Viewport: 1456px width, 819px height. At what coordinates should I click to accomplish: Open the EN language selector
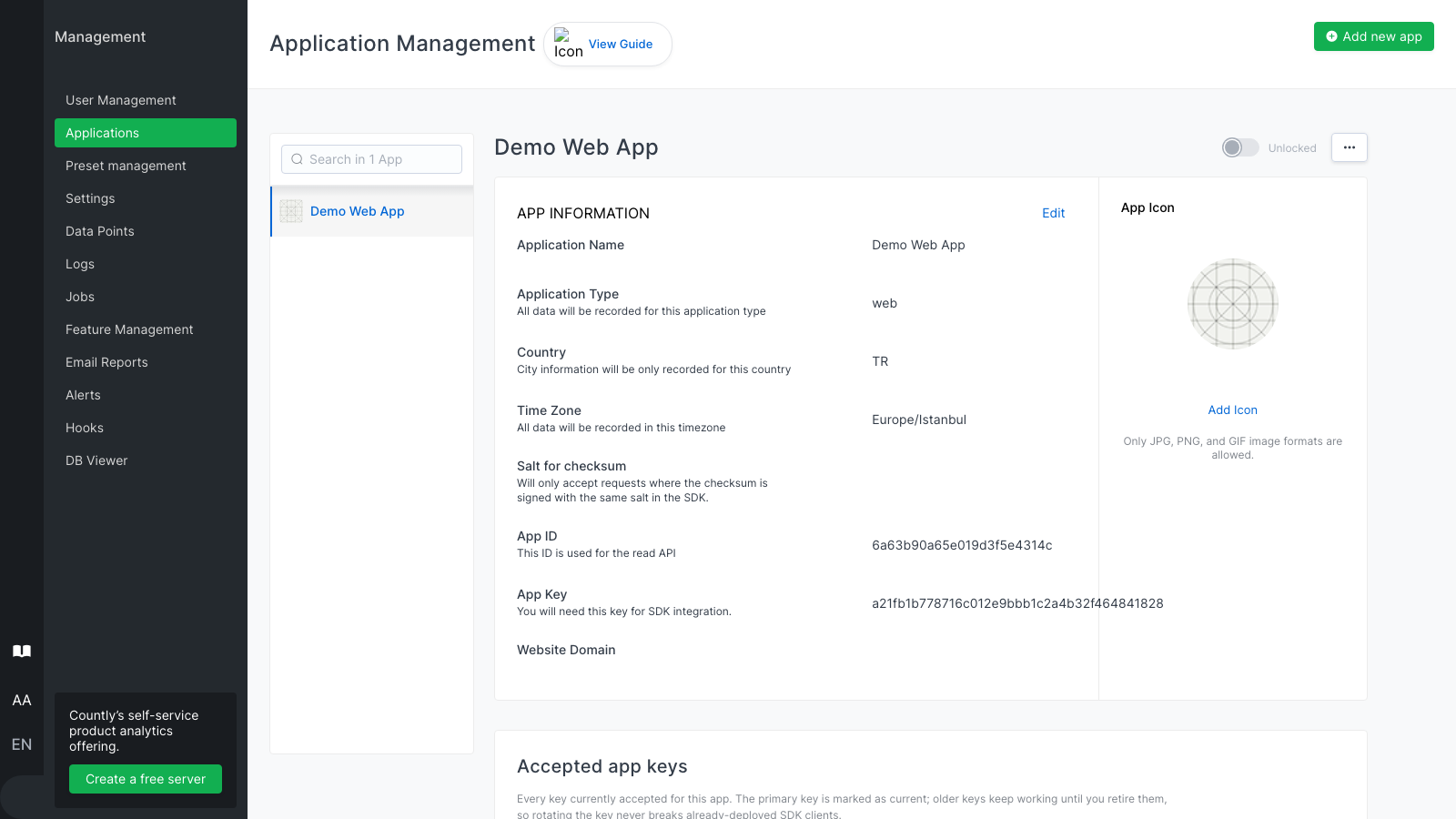click(x=22, y=744)
